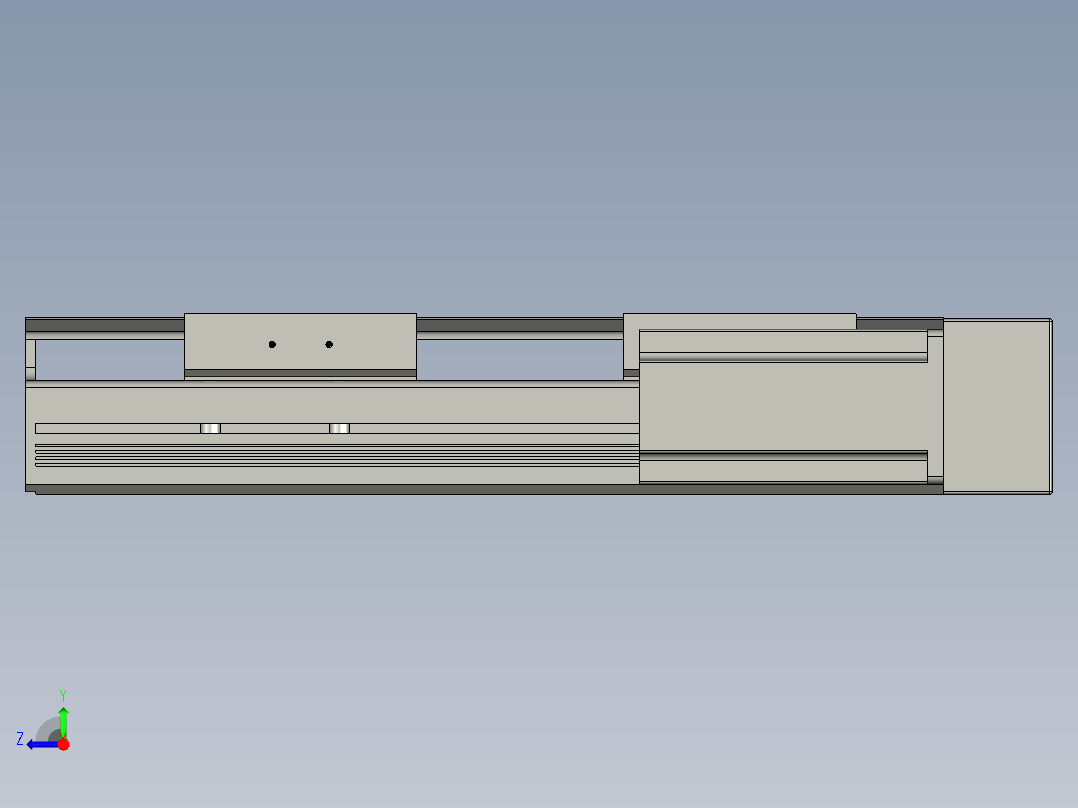
Task: Select the left black hole on the slider block
Action: point(272,345)
